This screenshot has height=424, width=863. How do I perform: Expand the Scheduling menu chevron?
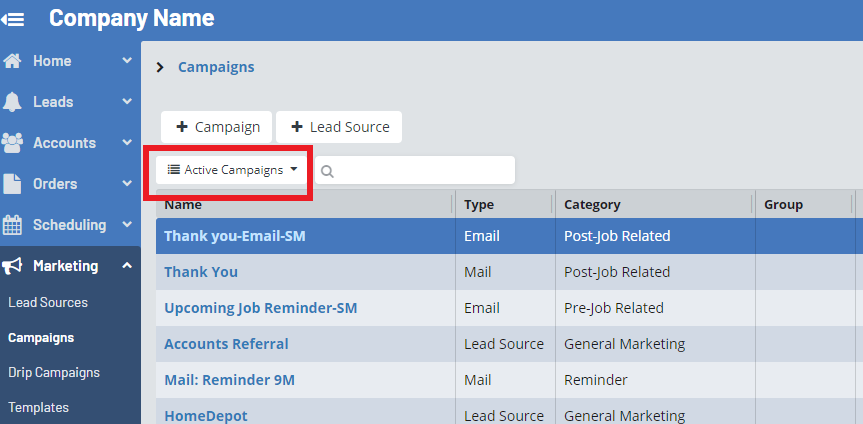127,225
